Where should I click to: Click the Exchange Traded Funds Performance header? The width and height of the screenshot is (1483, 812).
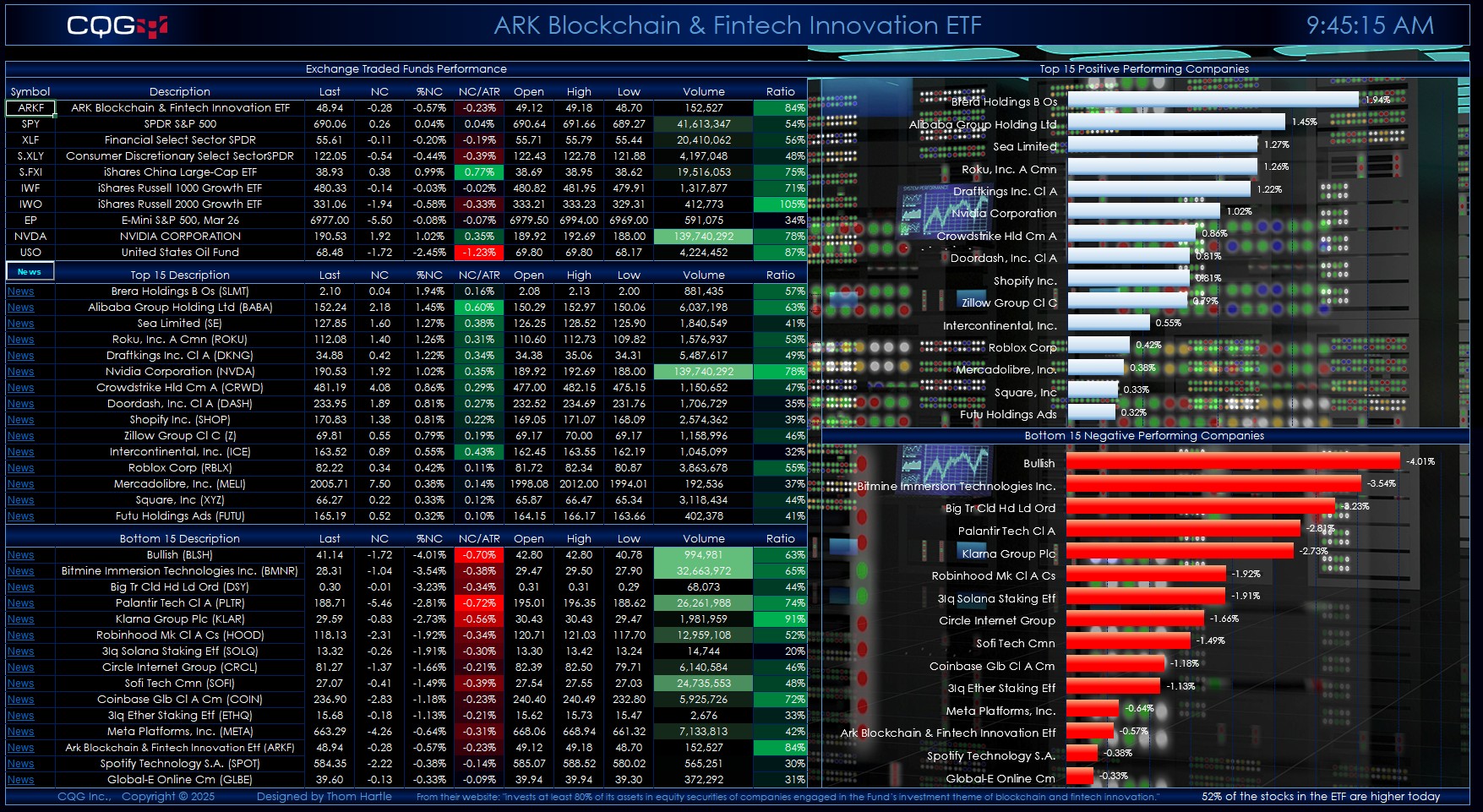406,69
